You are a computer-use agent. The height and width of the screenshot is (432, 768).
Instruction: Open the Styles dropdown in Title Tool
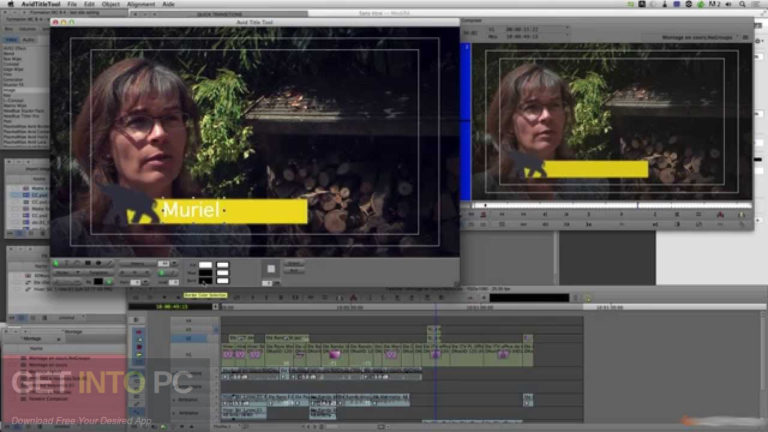[x=67, y=273]
